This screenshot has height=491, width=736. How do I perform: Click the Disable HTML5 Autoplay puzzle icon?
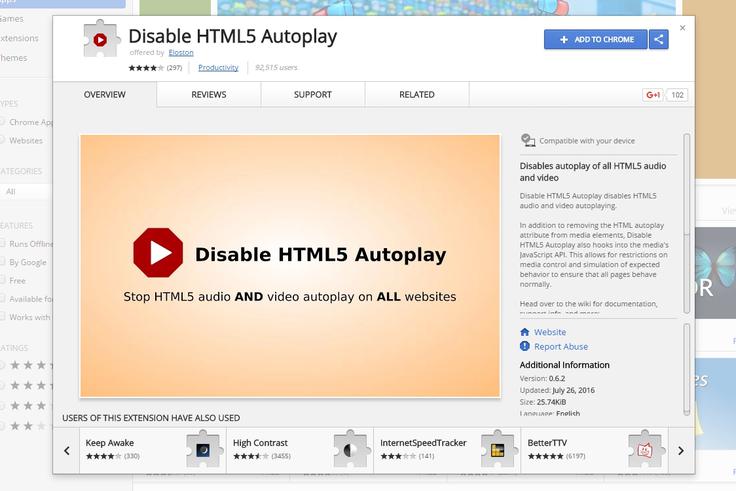pyautogui.click(x=100, y=39)
